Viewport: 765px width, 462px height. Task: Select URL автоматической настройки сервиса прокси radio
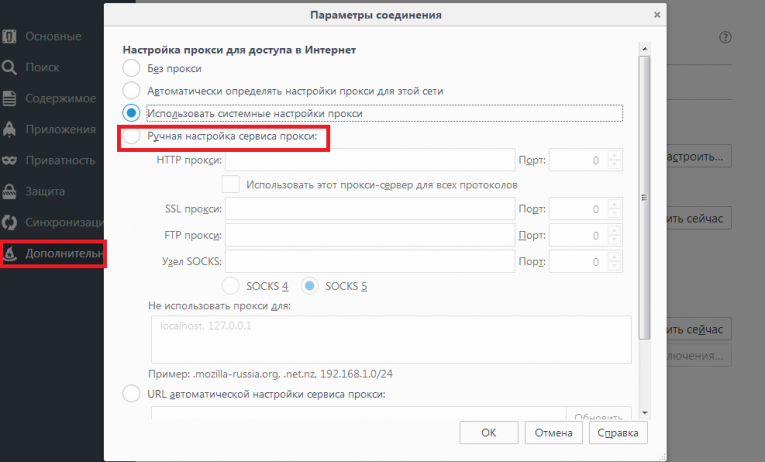[131, 393]
